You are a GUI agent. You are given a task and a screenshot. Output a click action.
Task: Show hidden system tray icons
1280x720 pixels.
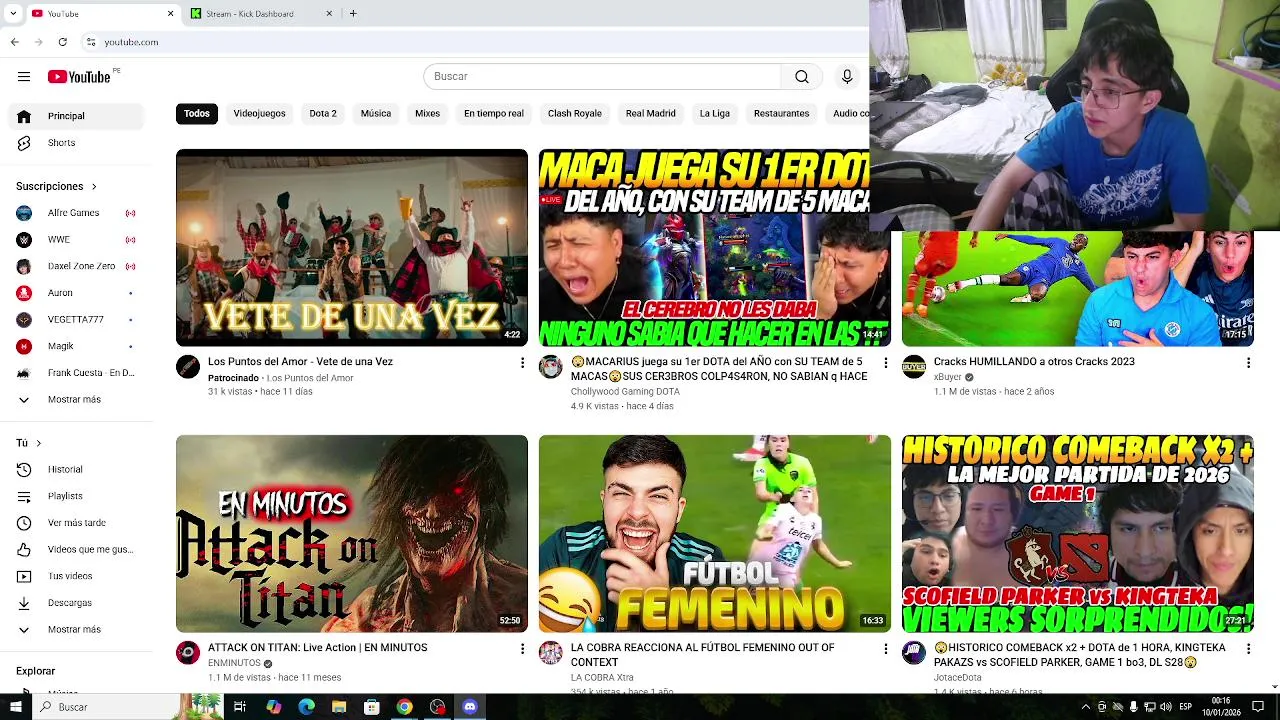[x=1086, y=707]
